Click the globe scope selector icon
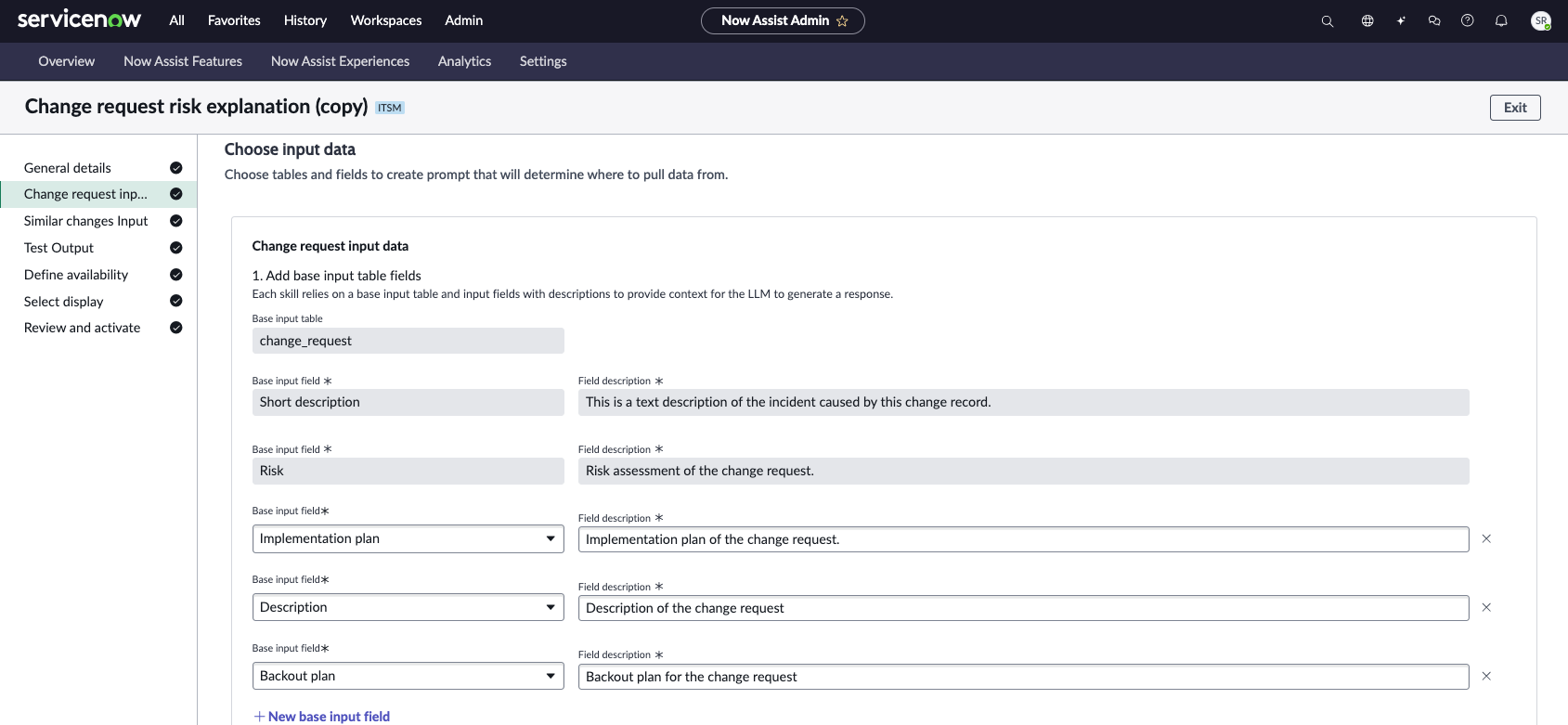 pos(1367,20)
